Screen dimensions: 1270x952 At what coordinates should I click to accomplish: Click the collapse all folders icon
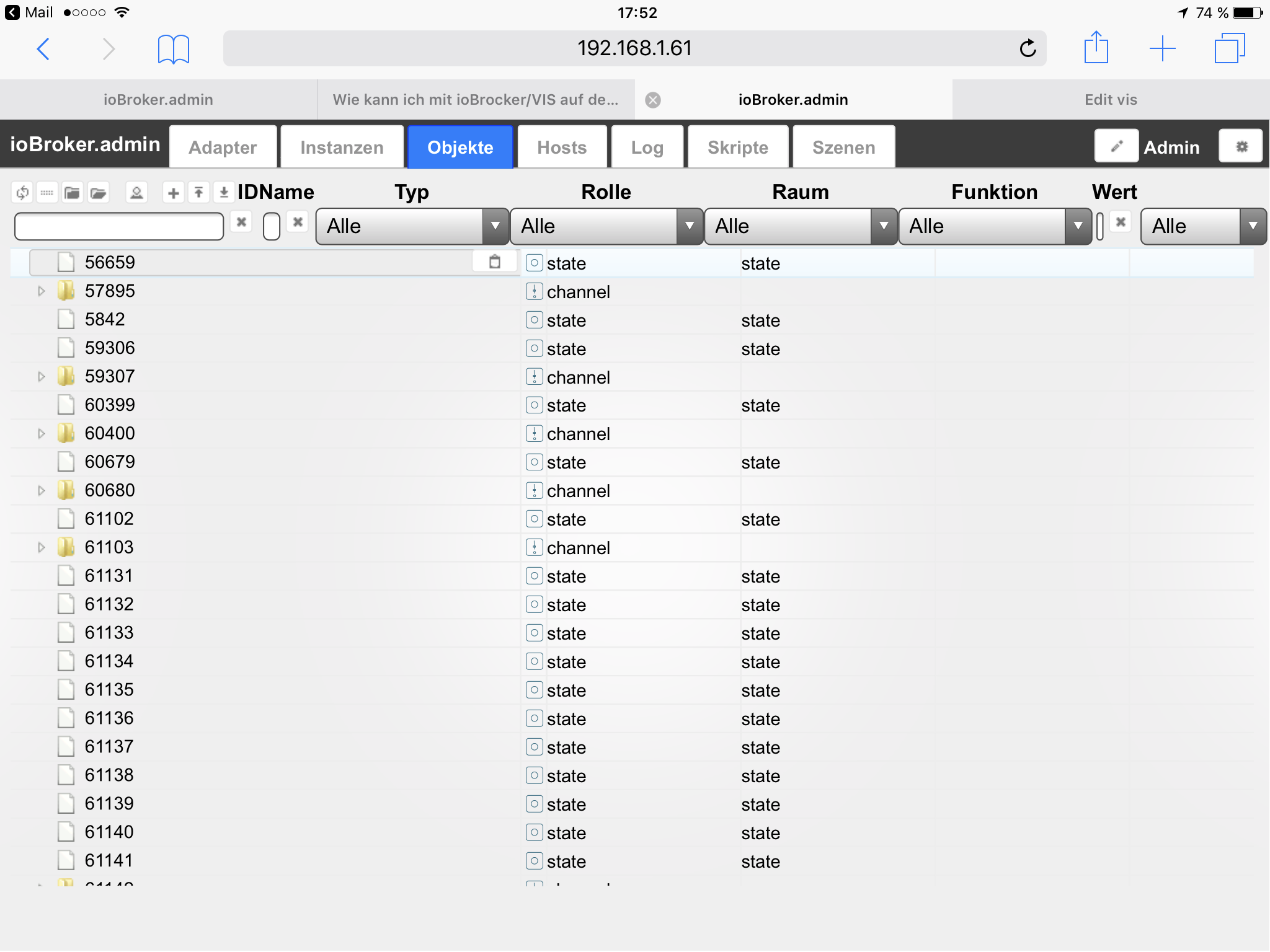(x=72, y=193)
